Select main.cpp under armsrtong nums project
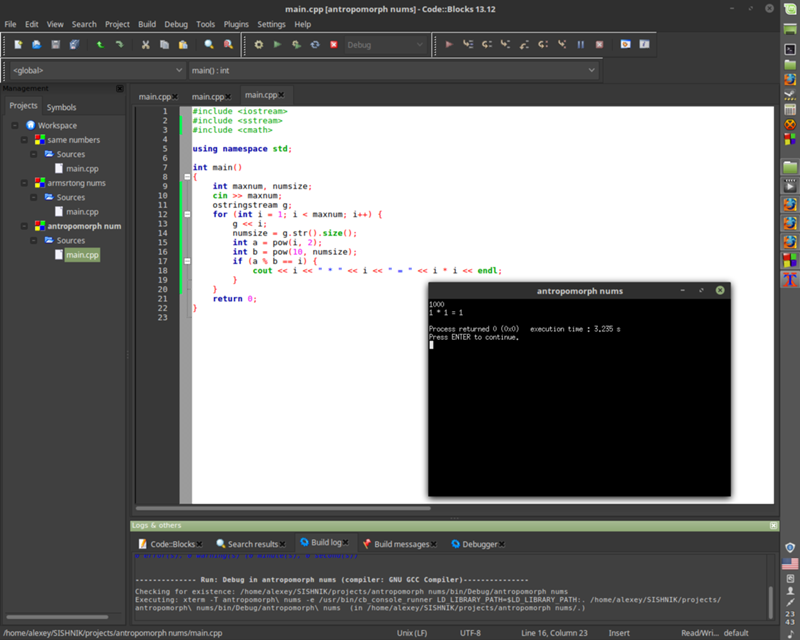Screen dimensions: 800x640 pos(82,211)
